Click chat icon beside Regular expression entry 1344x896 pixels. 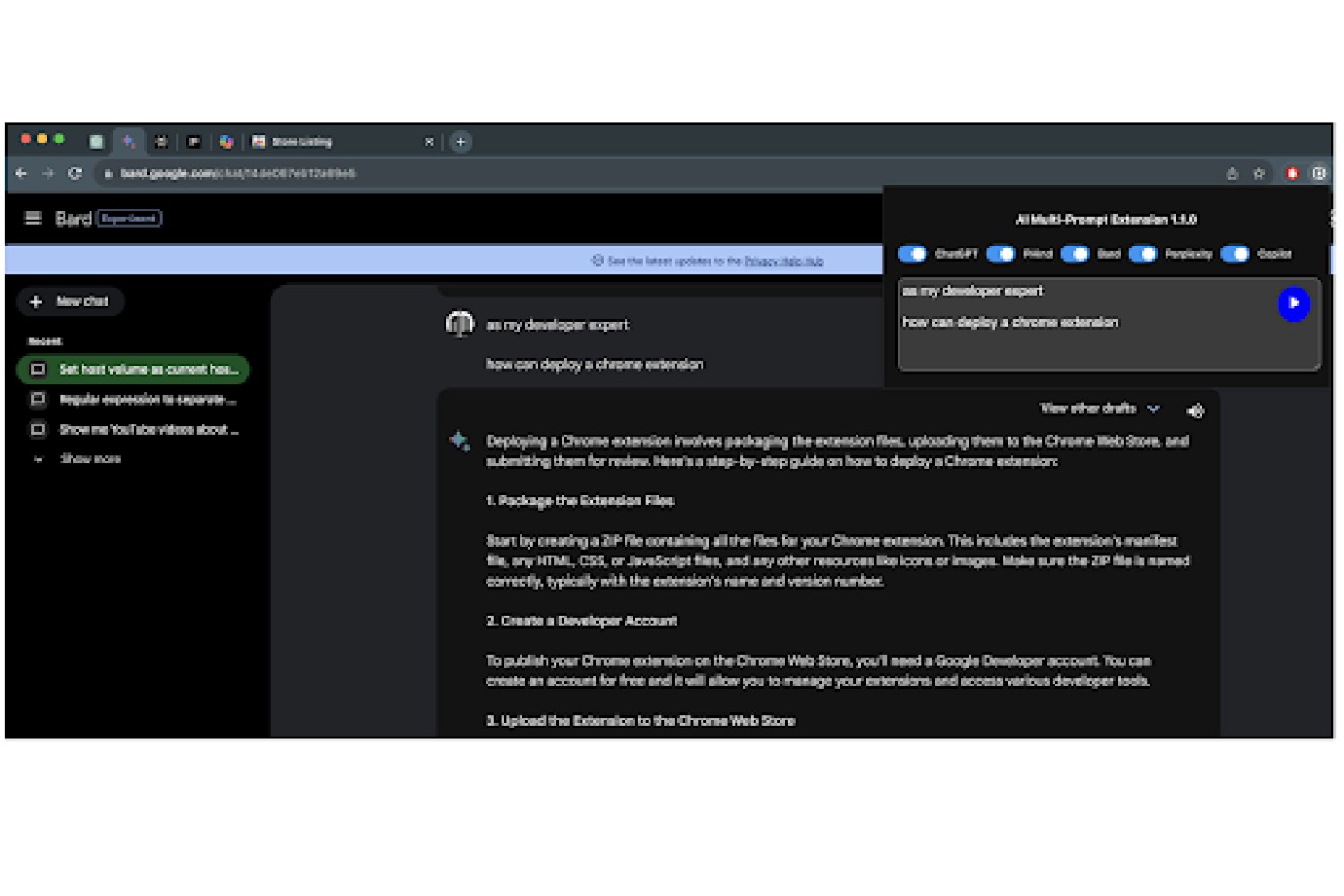38,400
